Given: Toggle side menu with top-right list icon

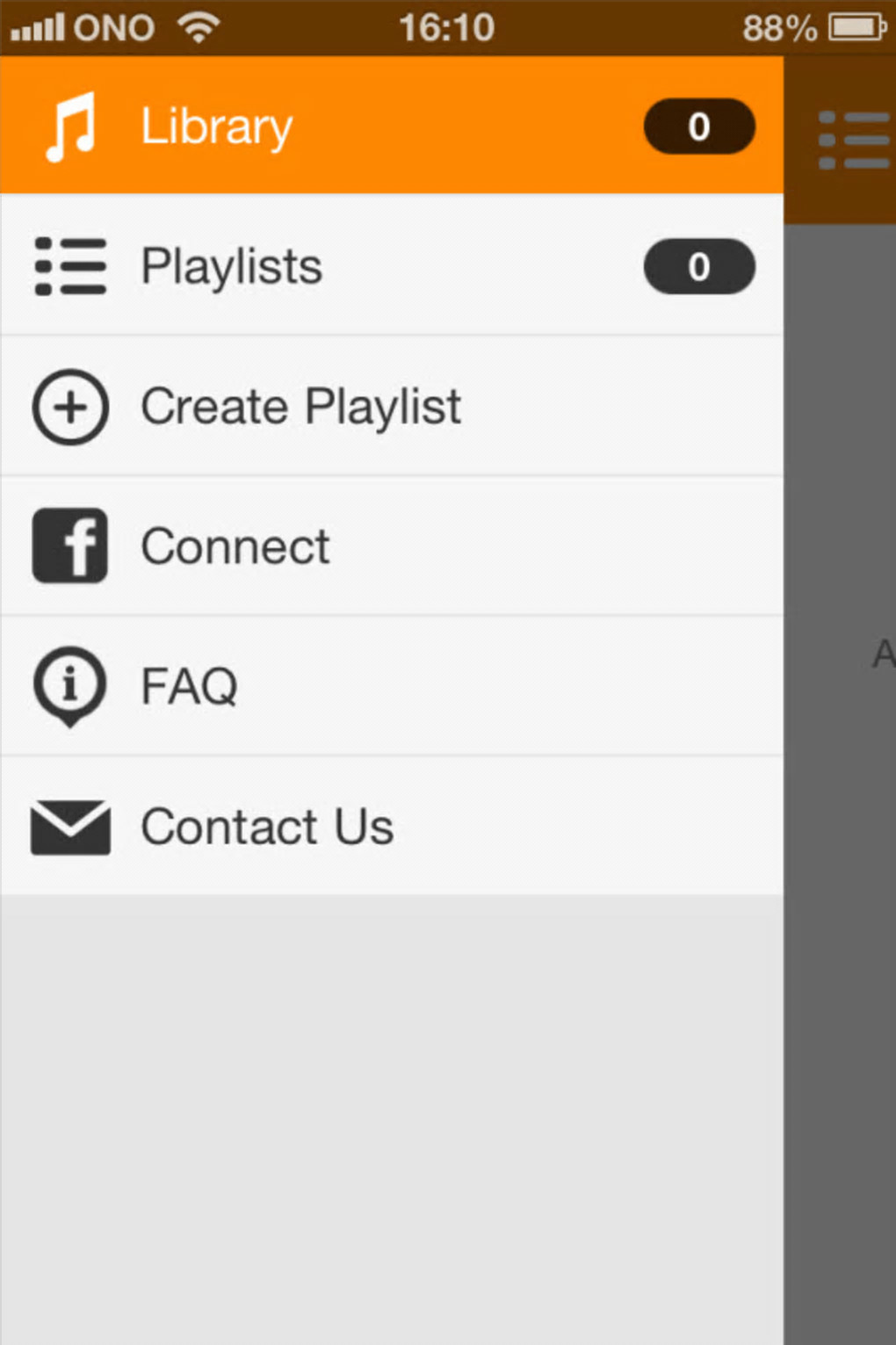Looking at the screenshot, I should [x=852, y=140].
